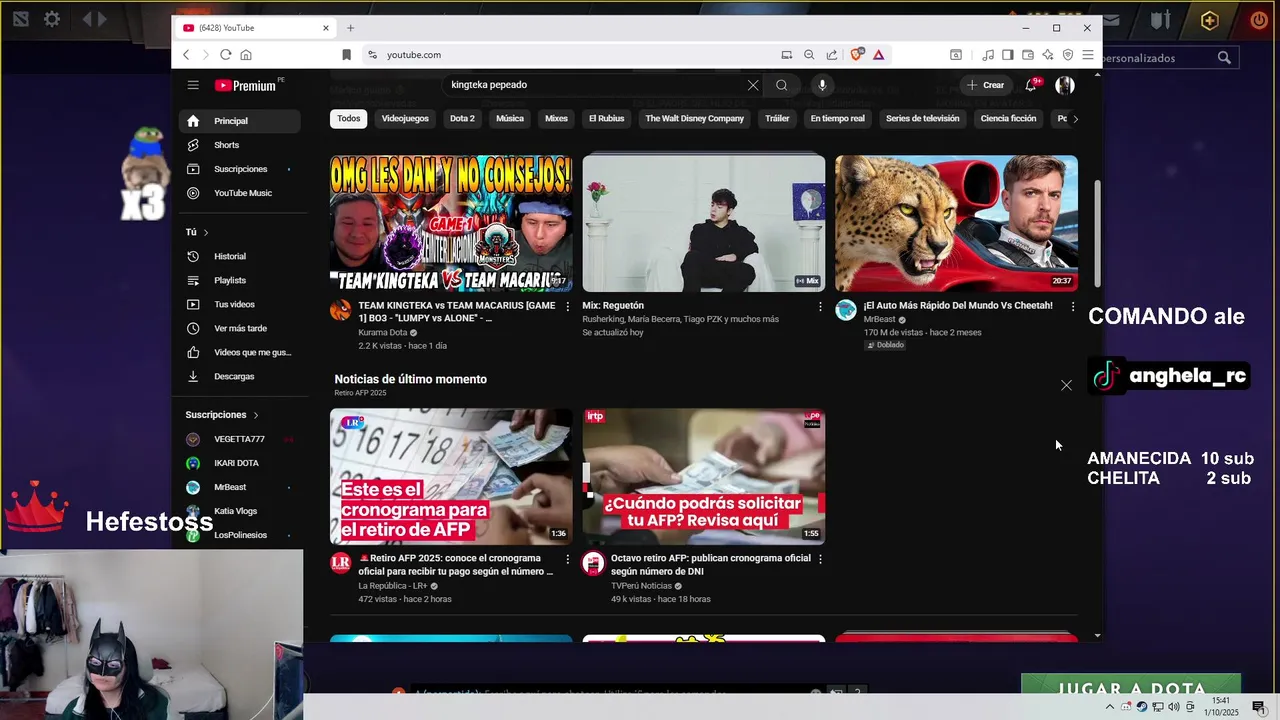Open Descargas in the sidebar

point(239,377)
